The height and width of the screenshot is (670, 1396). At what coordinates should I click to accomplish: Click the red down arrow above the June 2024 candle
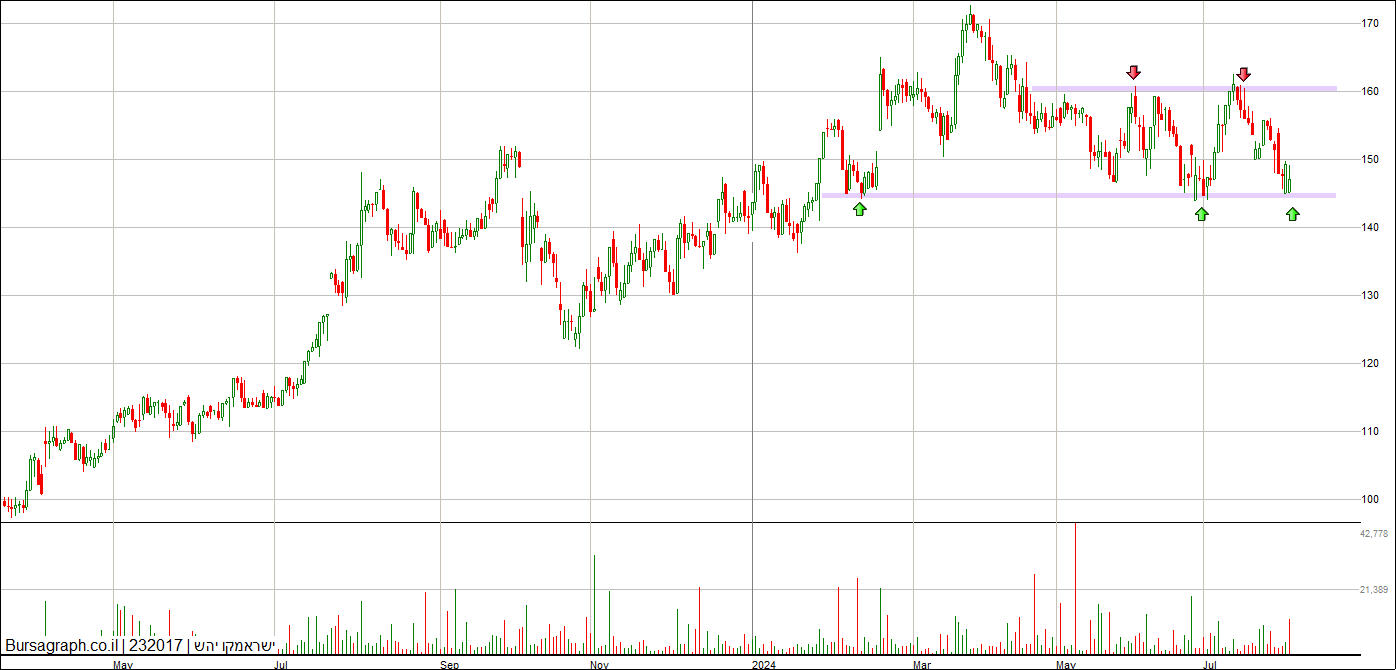1133,72
